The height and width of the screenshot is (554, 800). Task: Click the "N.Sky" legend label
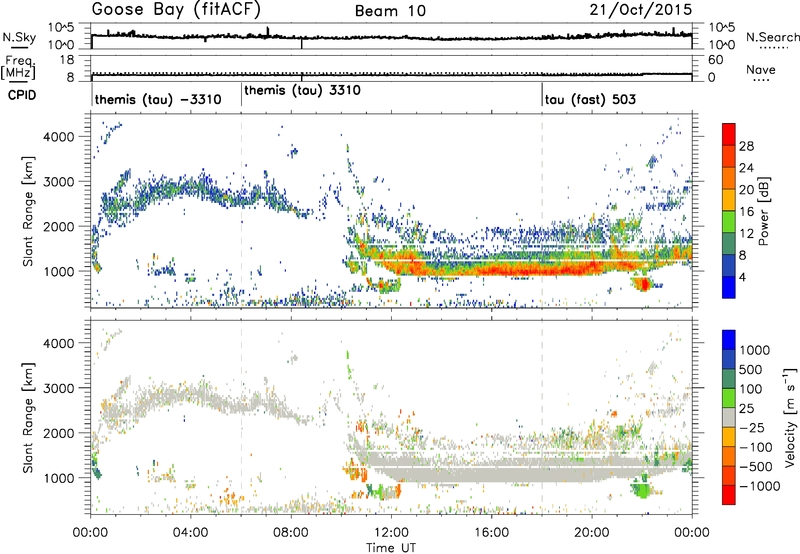pos(19,37)
